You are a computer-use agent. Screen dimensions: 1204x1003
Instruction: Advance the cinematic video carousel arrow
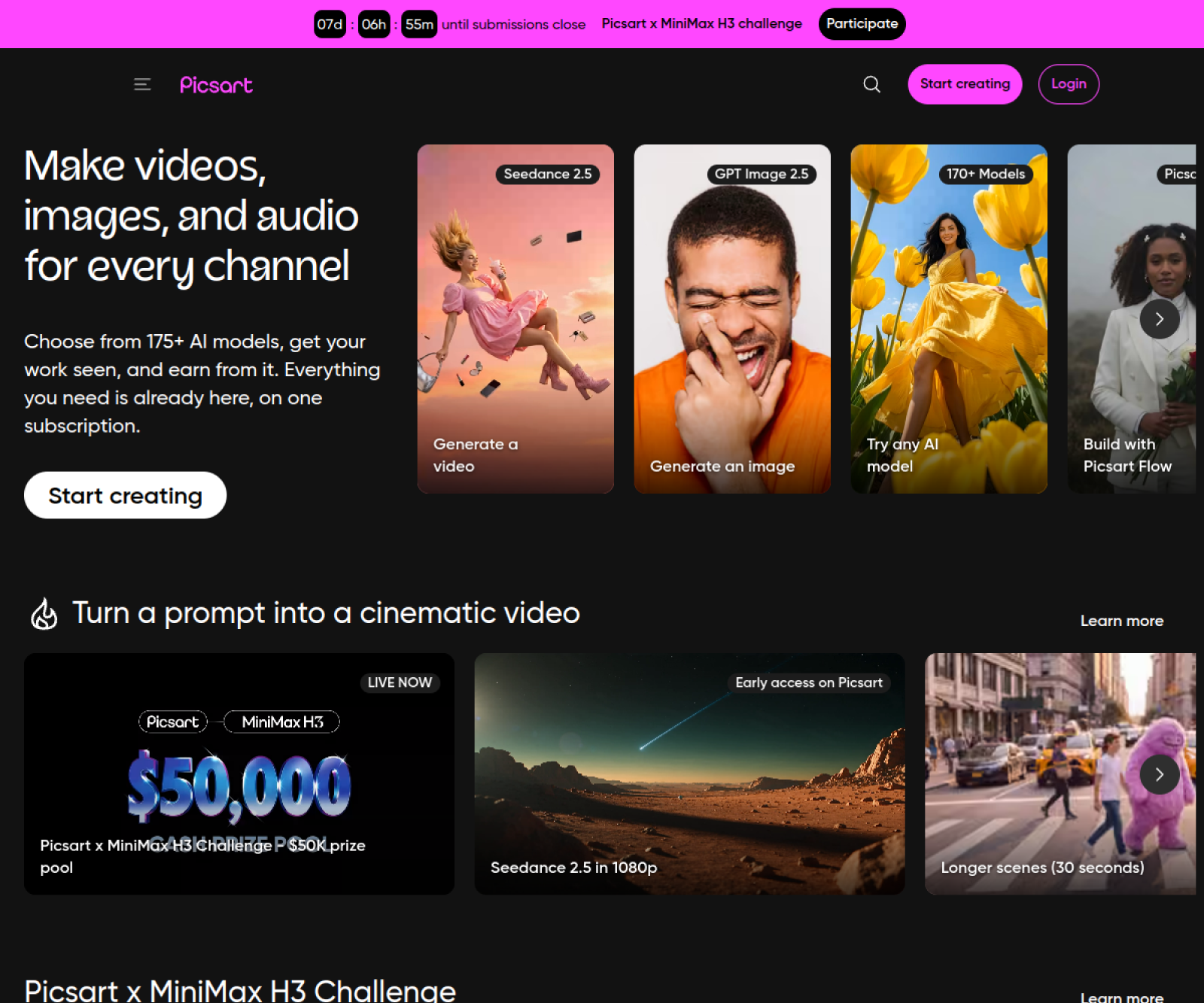point(1159,774)
